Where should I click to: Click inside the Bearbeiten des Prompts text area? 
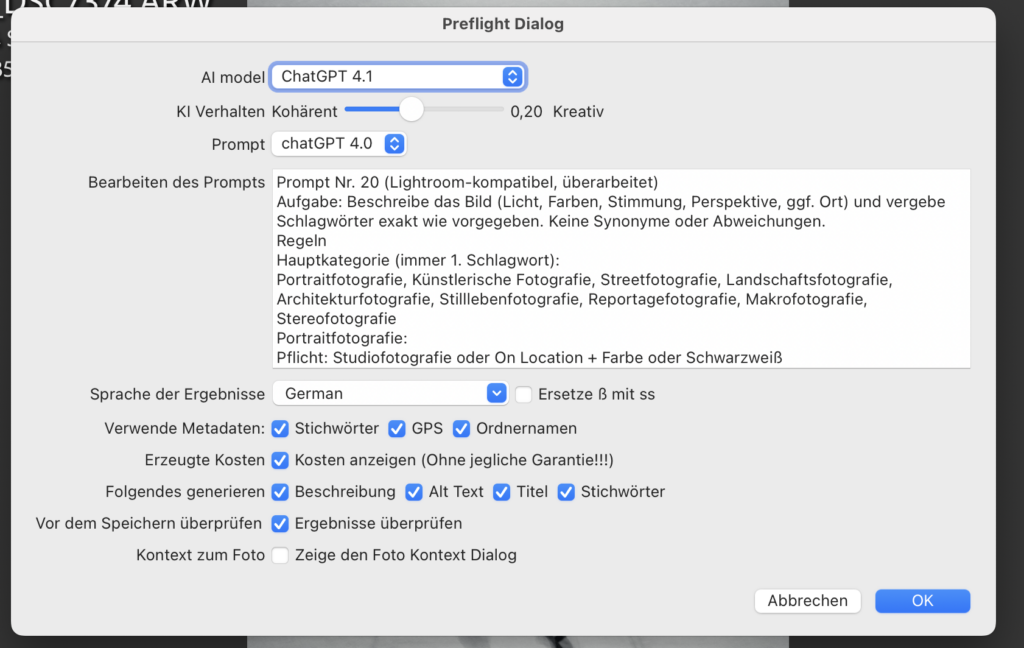click(621, 269)
